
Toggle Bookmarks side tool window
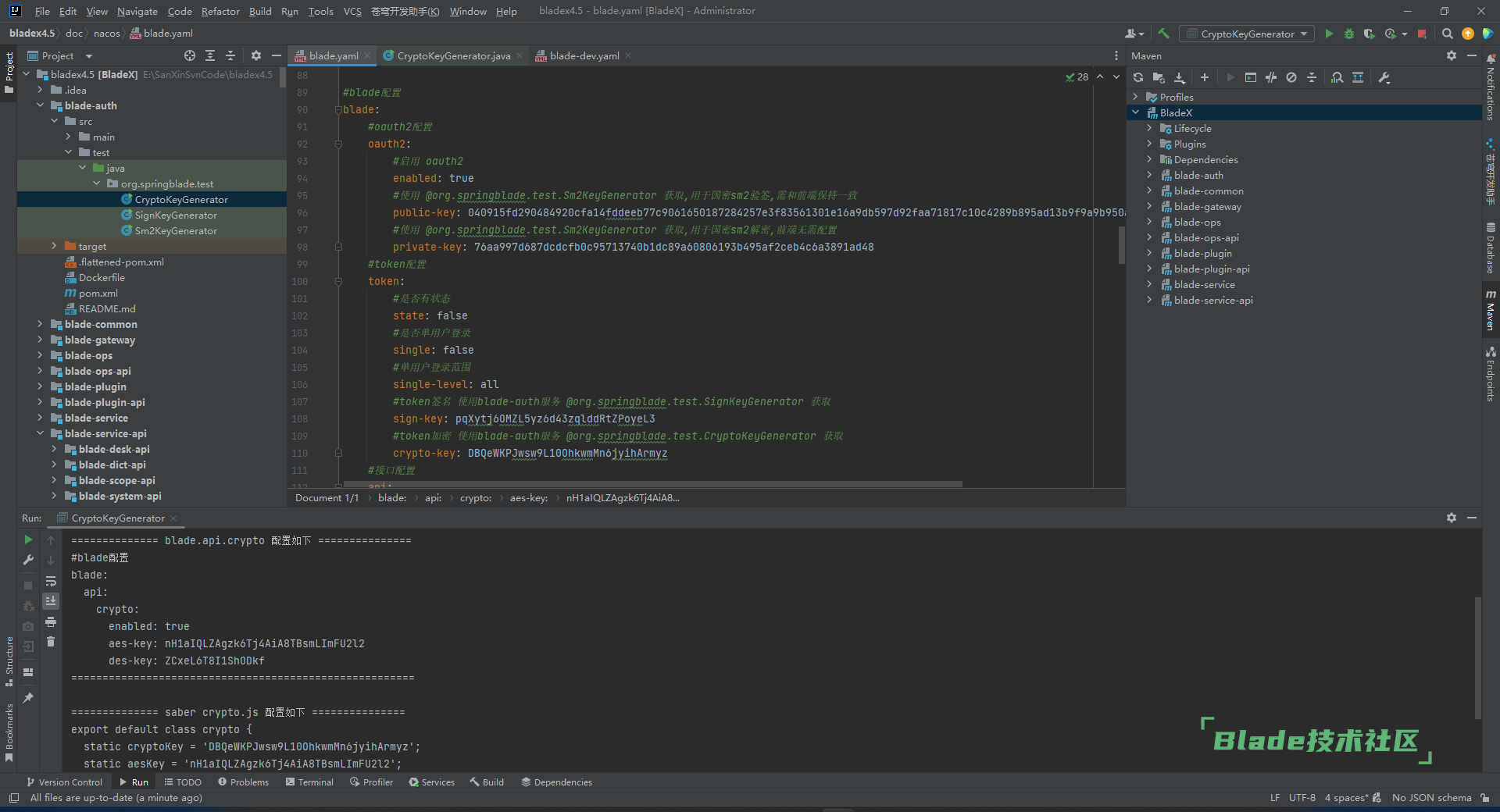pos(9,732)
